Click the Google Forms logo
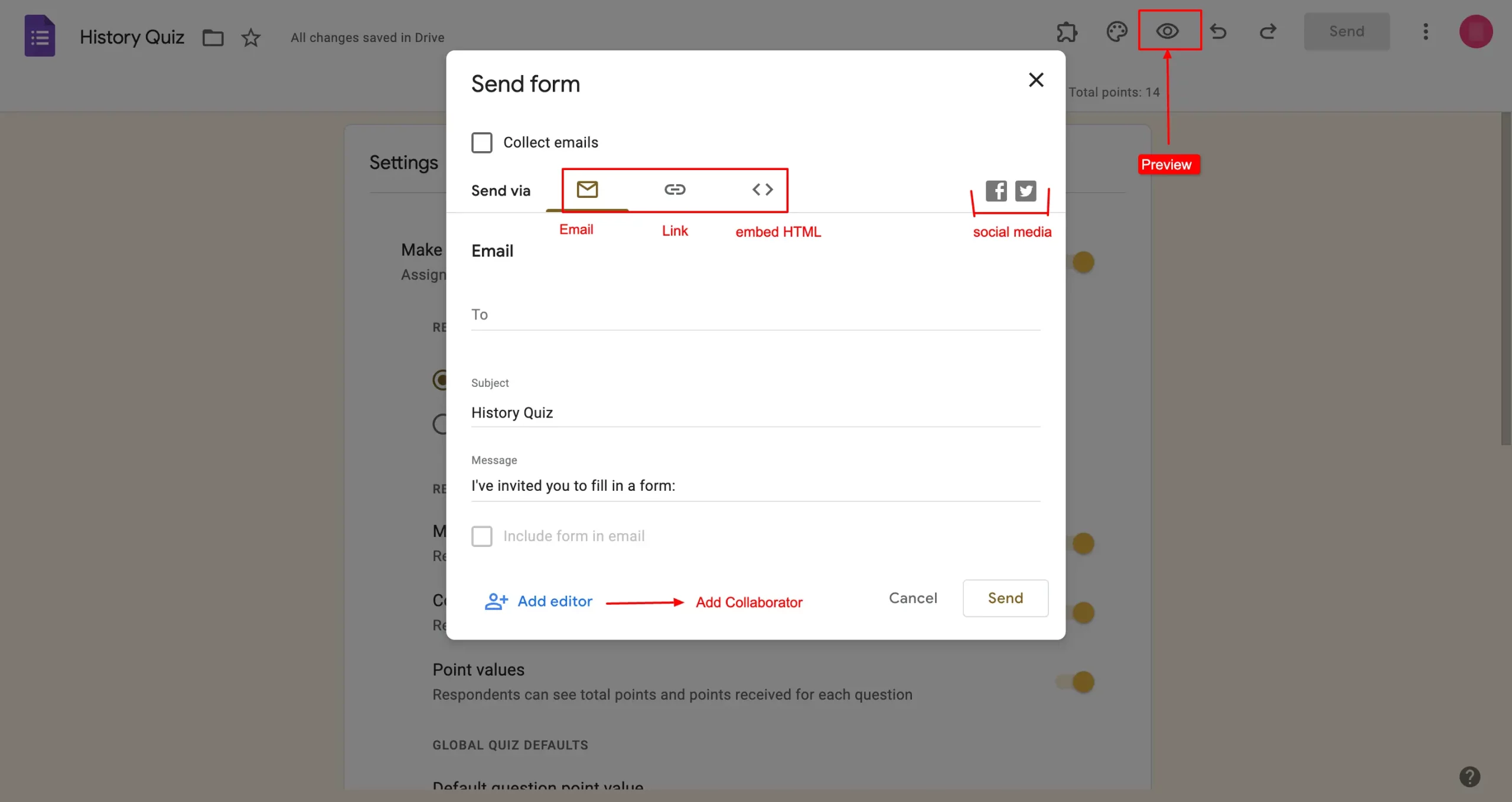1512x802 pixels. pyautogui.click(x=39, y=36)
